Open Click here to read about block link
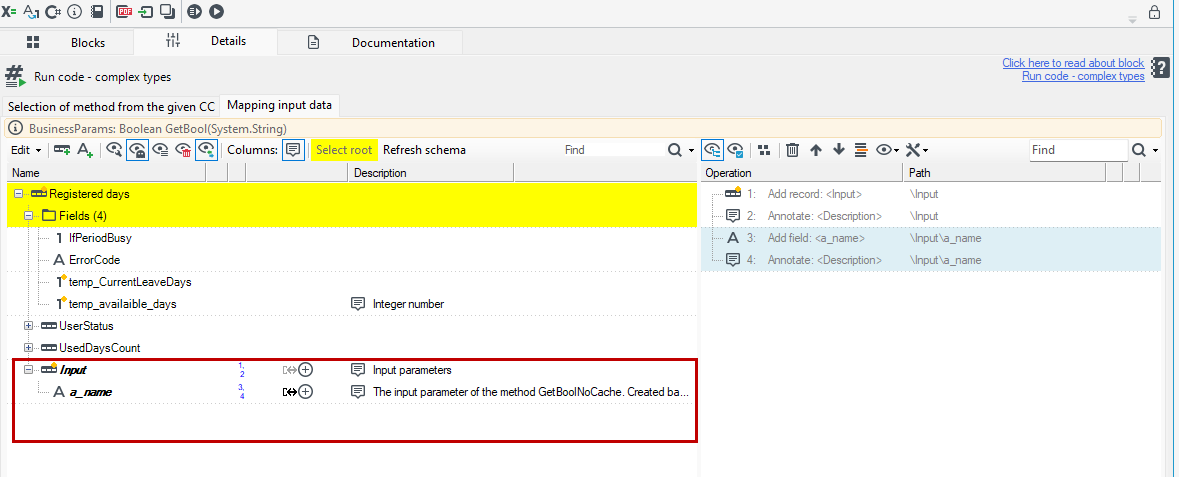The height and width of the screenshot is (477, 1179). (1073, 63)
